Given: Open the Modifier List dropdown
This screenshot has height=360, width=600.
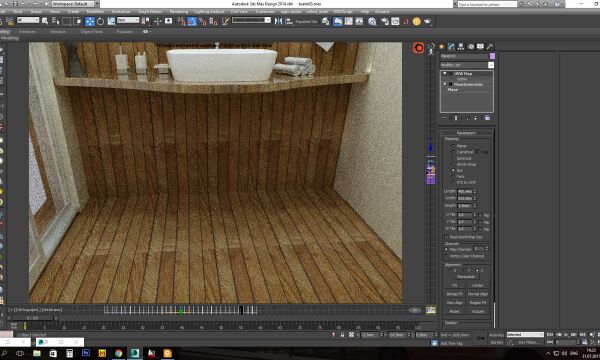Looking at the screenshot, I should 491,65.
